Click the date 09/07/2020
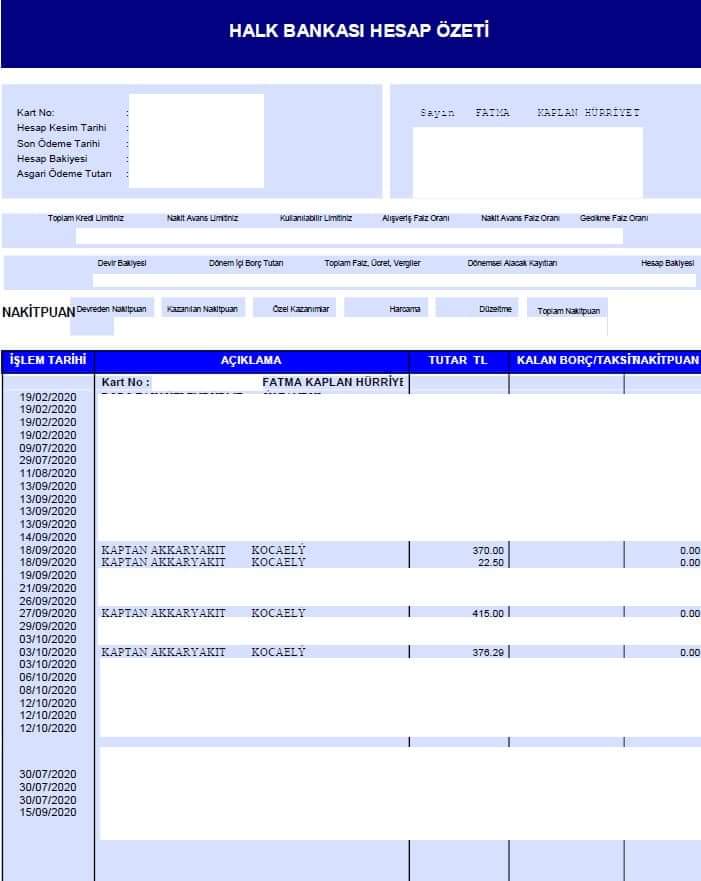This screenshot has height=881, width=701. [x=48, y=448]
